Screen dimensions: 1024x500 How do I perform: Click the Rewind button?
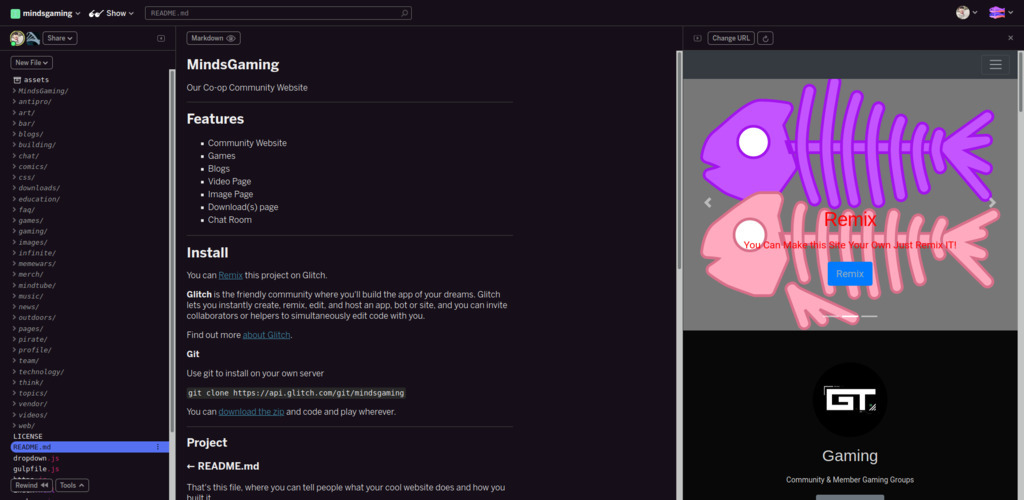[x=32, y=485]
